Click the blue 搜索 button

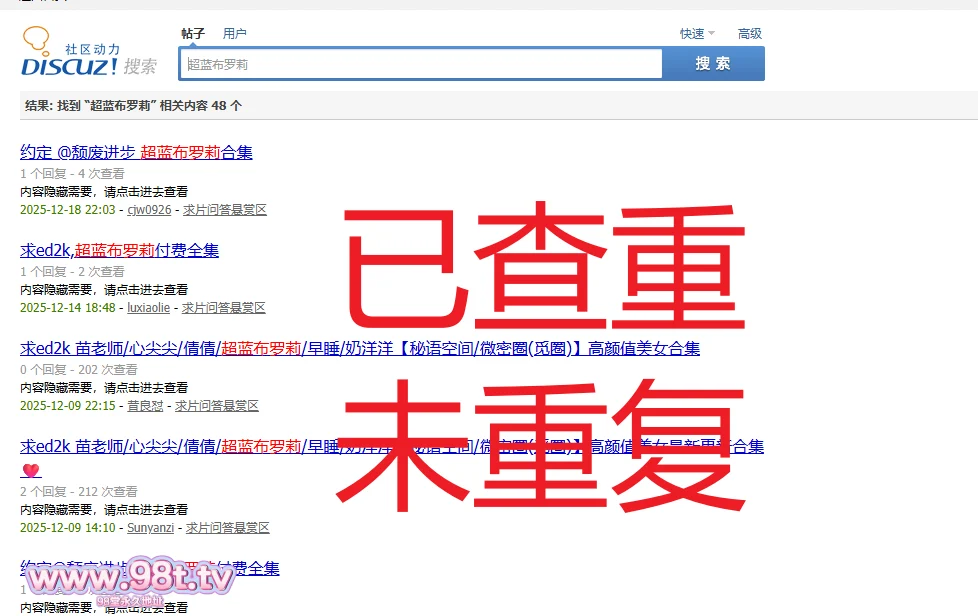pos(713,64)
